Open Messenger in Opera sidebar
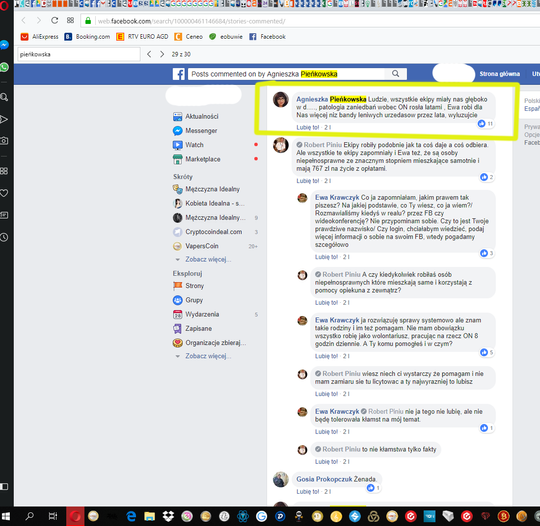This screenshot has width=540, height=526. [4, 45]
